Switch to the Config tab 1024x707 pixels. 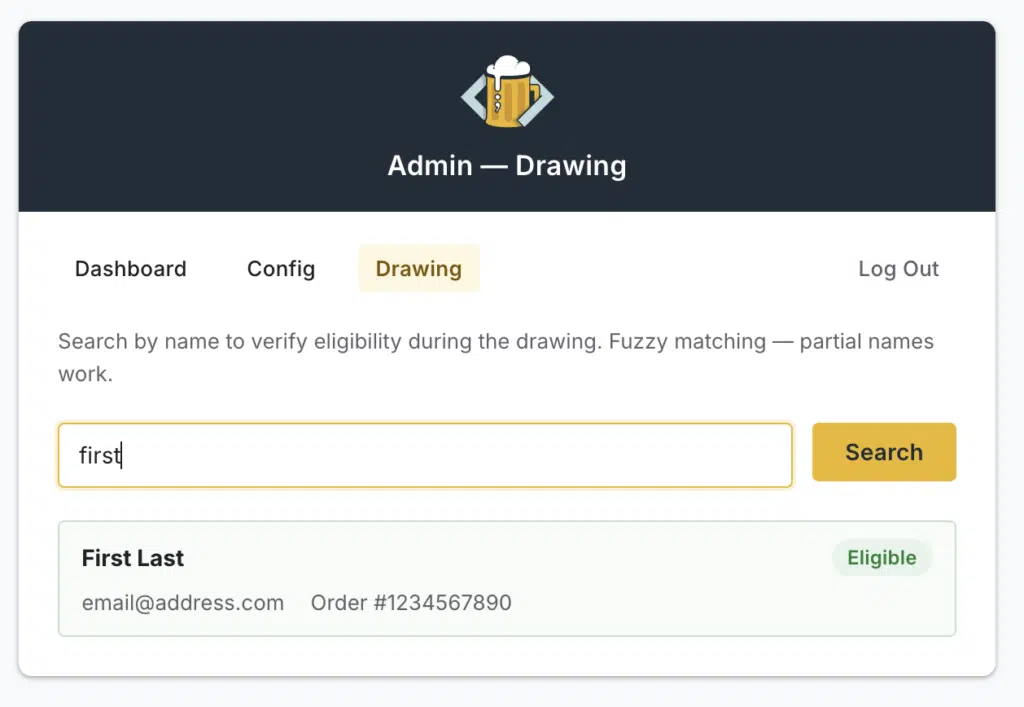tap(281, 269)
